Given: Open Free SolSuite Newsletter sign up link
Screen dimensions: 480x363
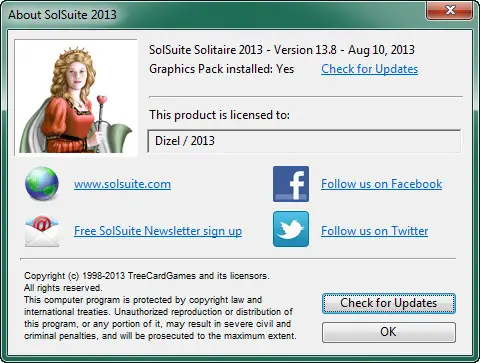Looking at the screenshot, I should click(158, 231).
